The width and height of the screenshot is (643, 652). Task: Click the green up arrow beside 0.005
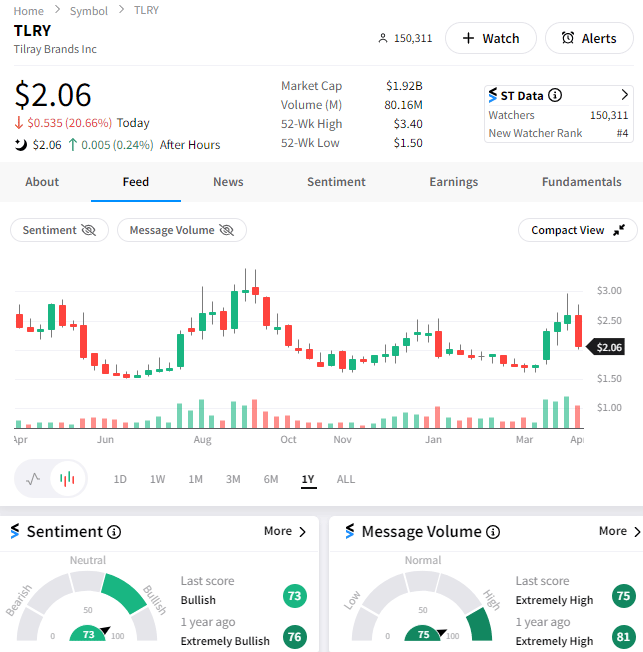click(73, 145)
